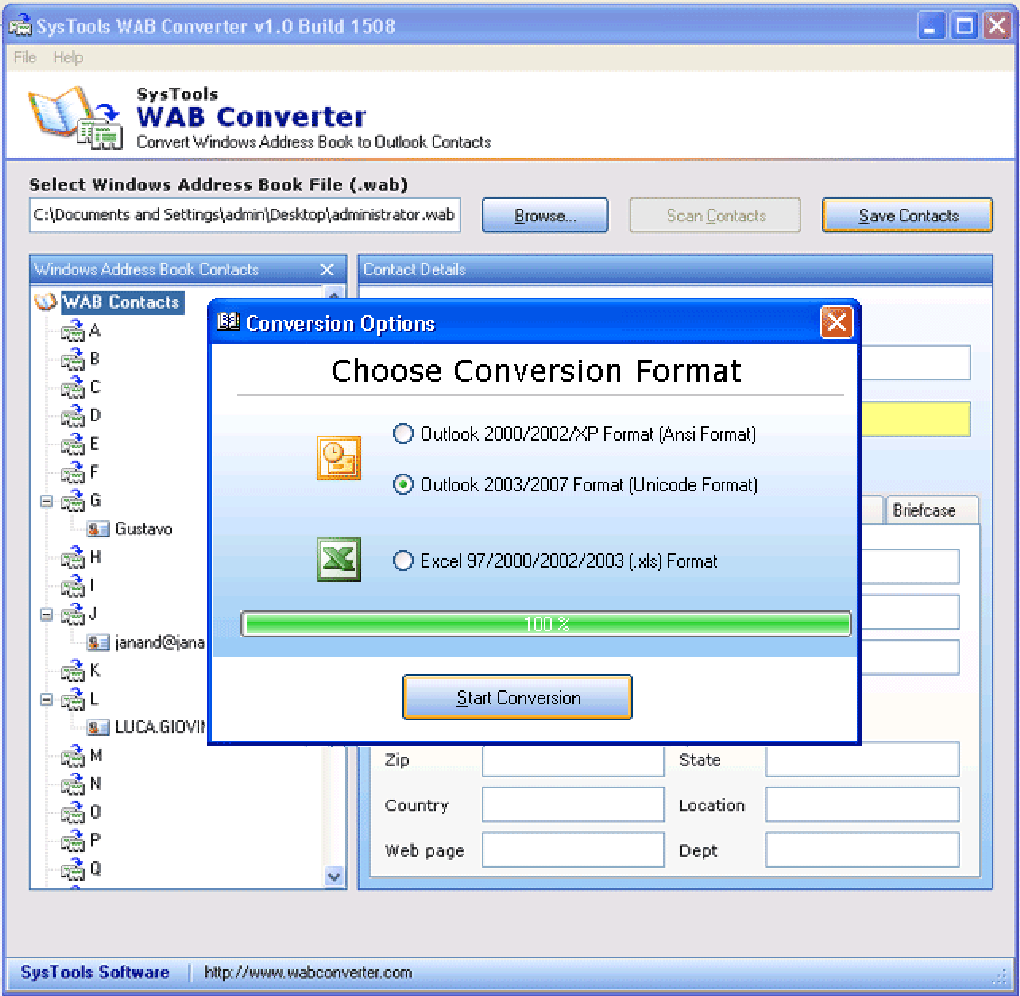Click the folder icon for letter E
The image size is (1020, 996).
tap(73, 444)
